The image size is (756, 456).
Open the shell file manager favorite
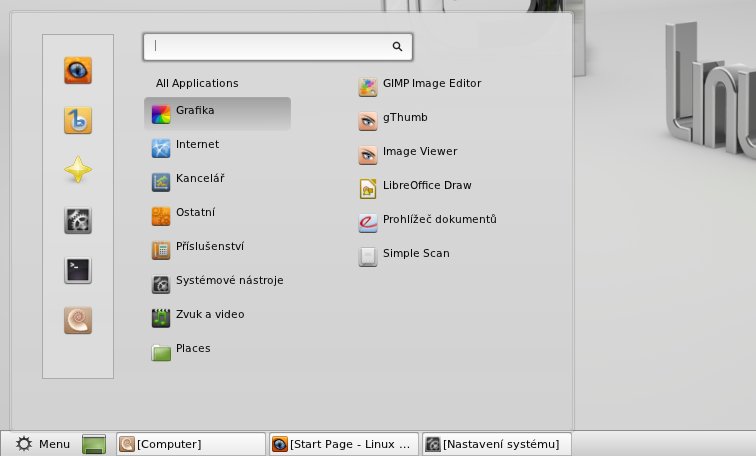click(x=78, y=320)
